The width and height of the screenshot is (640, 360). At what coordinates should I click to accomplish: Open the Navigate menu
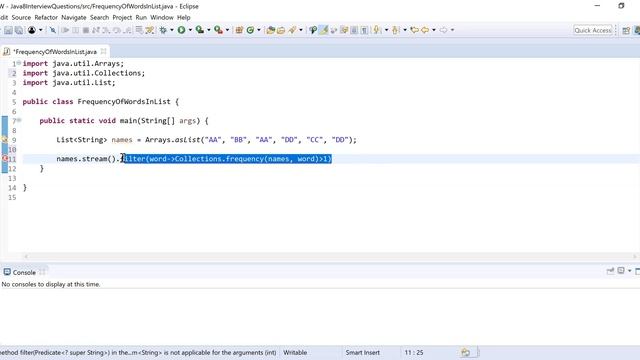(73, 18)
